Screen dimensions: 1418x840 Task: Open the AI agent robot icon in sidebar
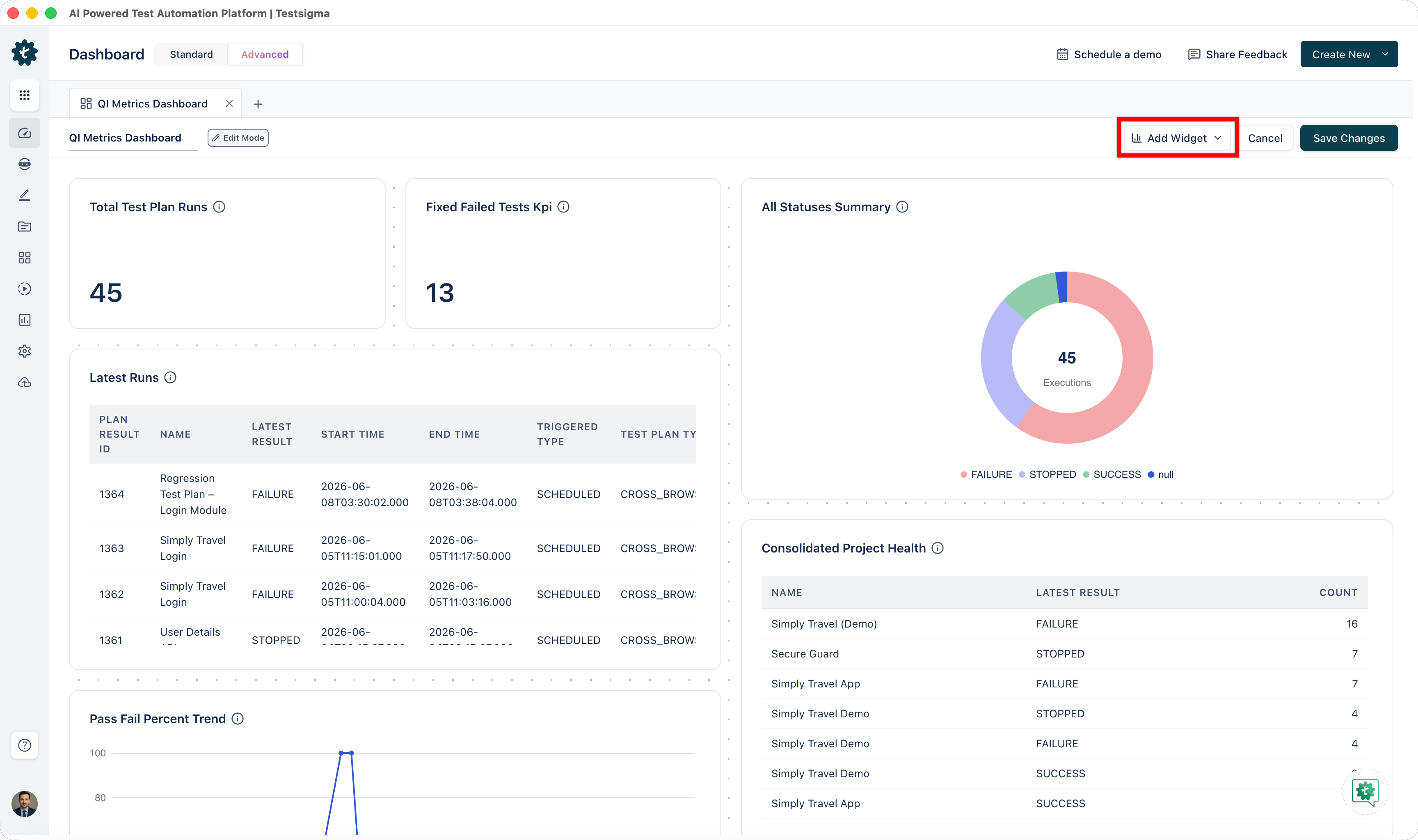24,164
